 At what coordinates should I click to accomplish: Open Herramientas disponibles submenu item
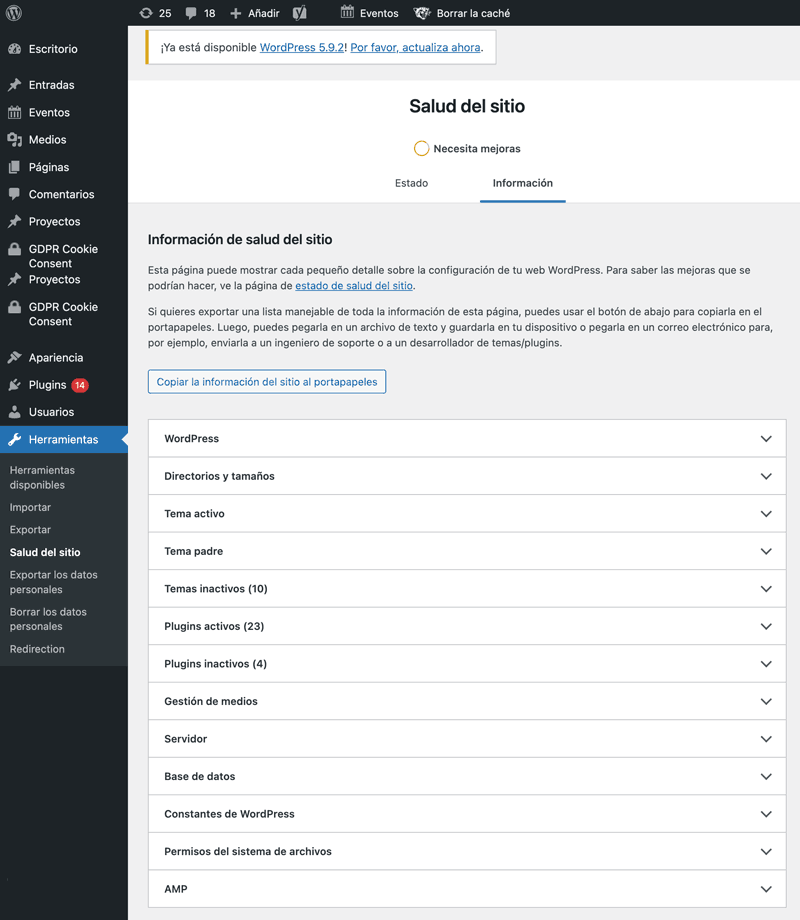click(42, 478)
